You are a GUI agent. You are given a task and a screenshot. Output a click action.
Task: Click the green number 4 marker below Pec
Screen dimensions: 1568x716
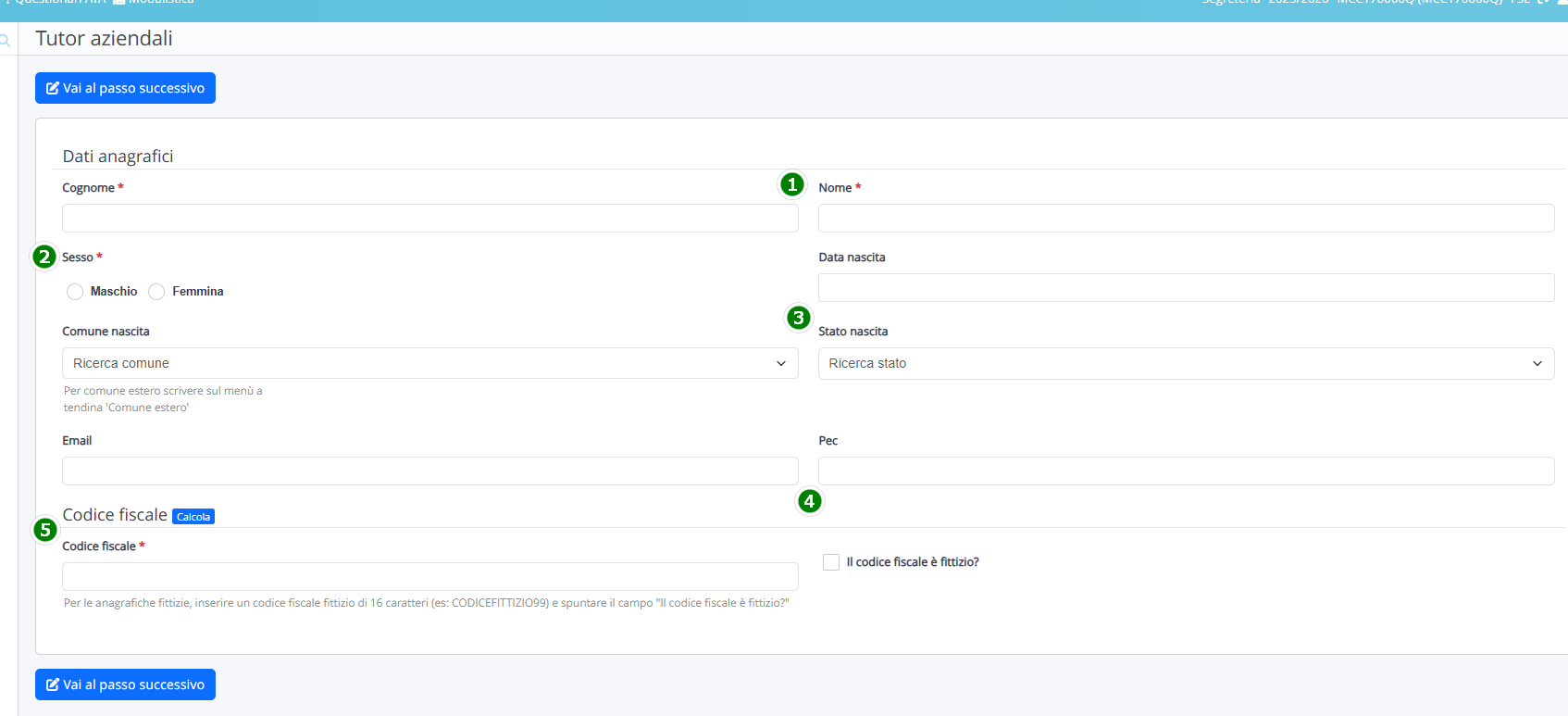809,501
